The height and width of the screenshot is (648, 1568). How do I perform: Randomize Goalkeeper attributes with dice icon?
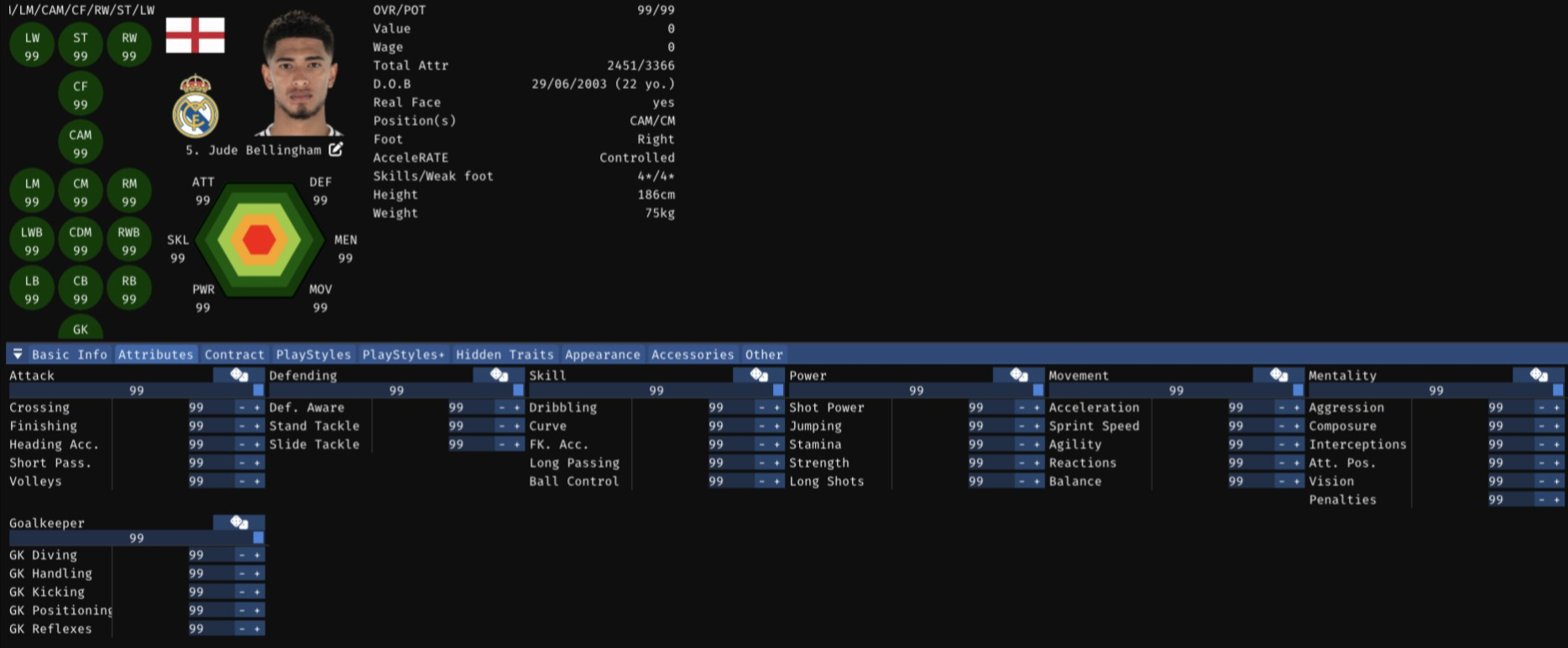tap(239, 523)
